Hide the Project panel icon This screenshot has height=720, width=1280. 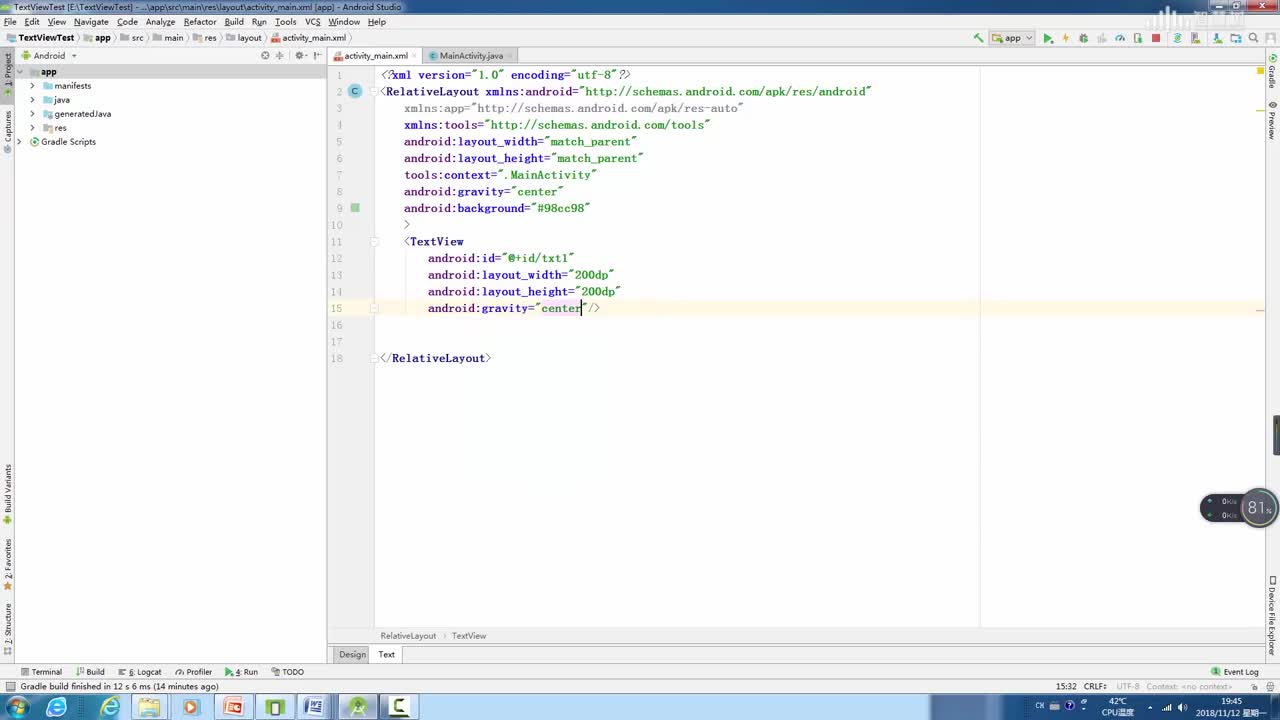317,56
